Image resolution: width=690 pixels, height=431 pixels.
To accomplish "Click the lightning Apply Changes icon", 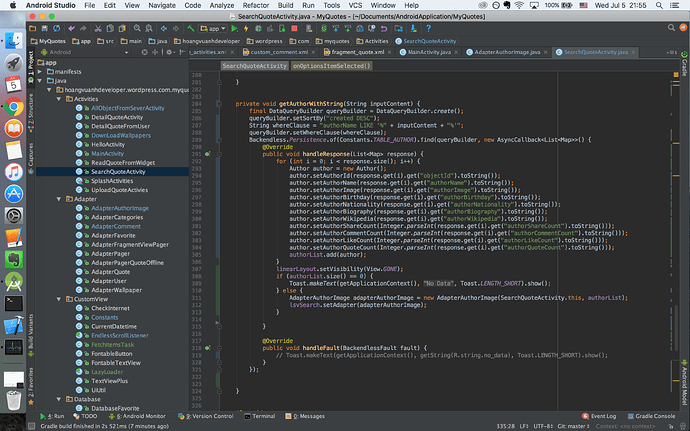I will click(x=246, y=28).
